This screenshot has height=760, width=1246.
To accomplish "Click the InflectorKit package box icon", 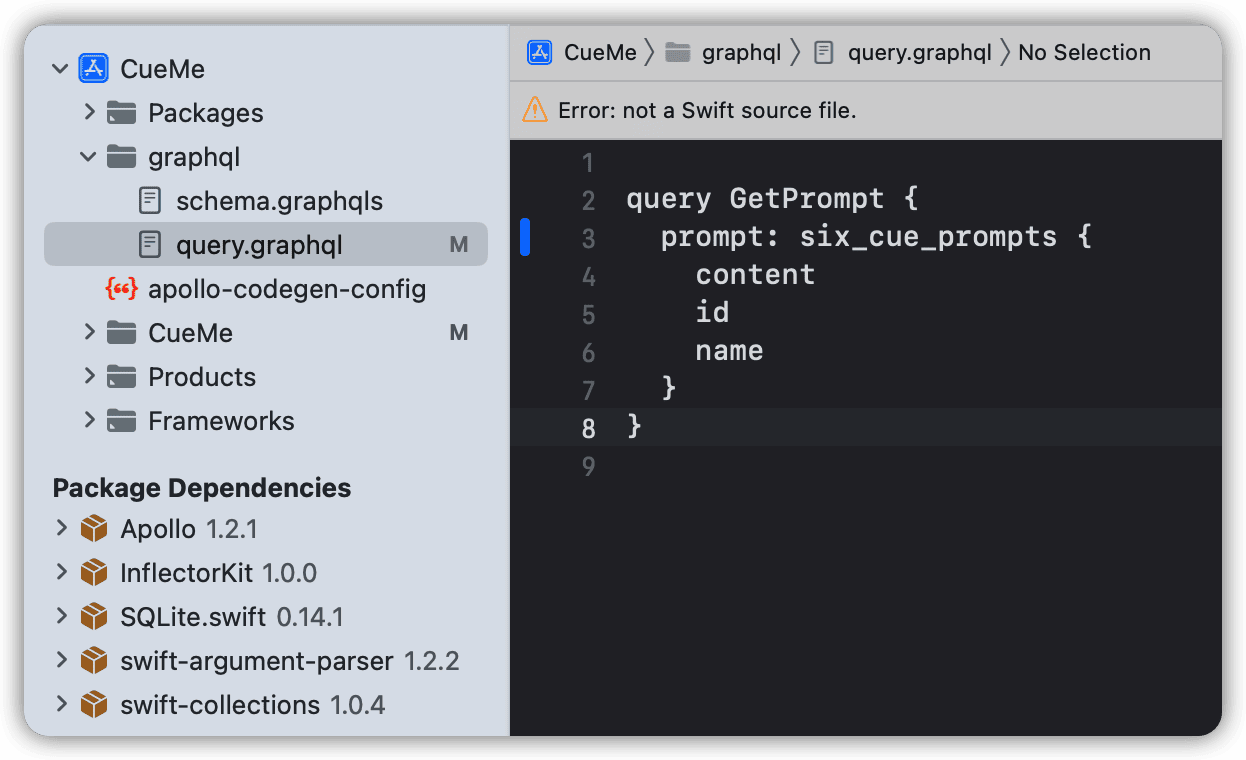I will click(x=94, y=572).
